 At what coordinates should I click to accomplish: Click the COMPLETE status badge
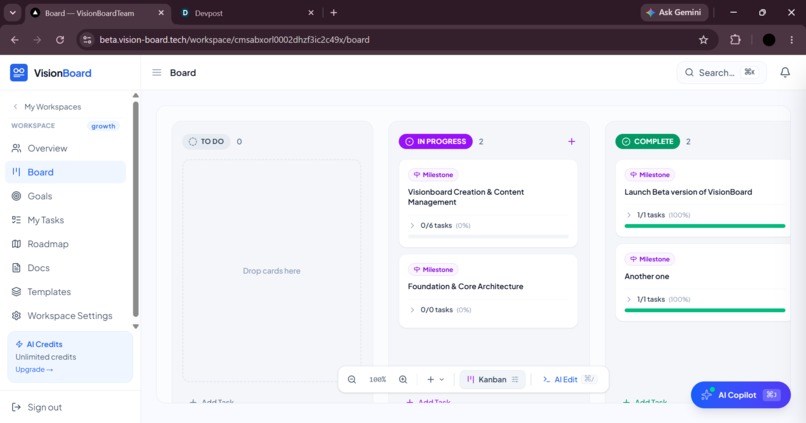(x=647, y=141)
